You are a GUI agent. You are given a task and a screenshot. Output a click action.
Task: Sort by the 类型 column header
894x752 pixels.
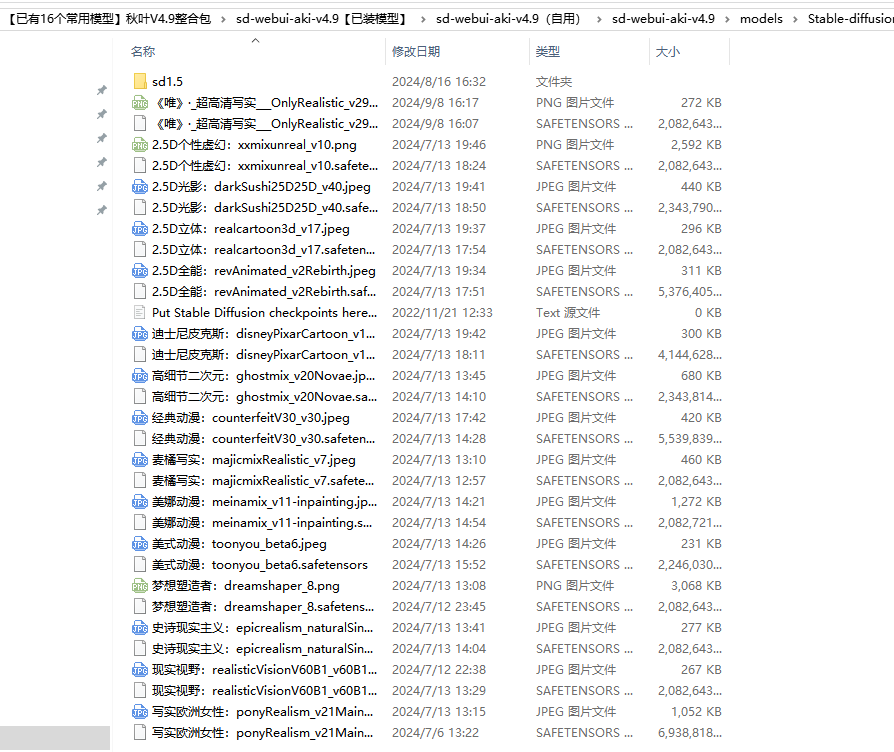(548, 52)
